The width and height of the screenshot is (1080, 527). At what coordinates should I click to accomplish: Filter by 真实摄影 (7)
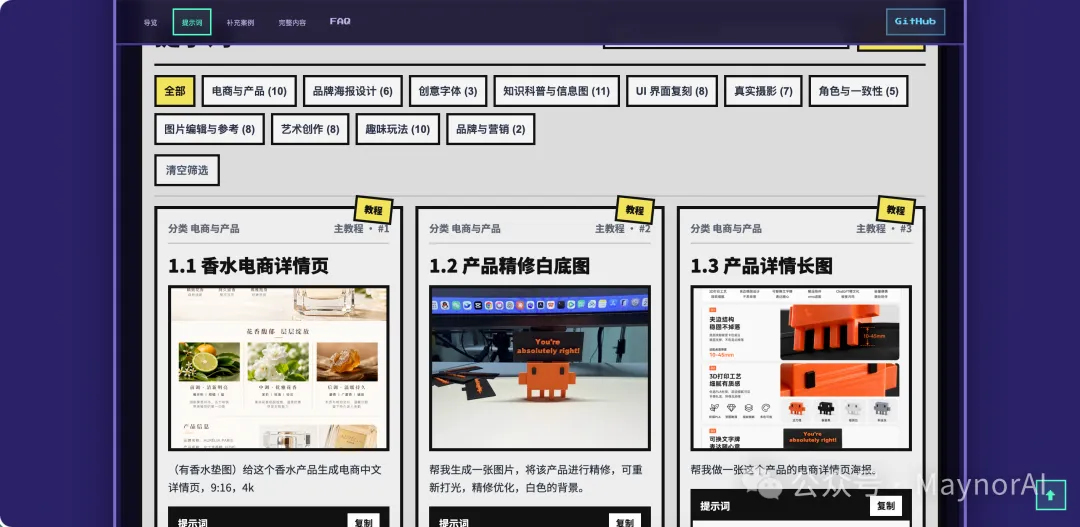(763, 91)
